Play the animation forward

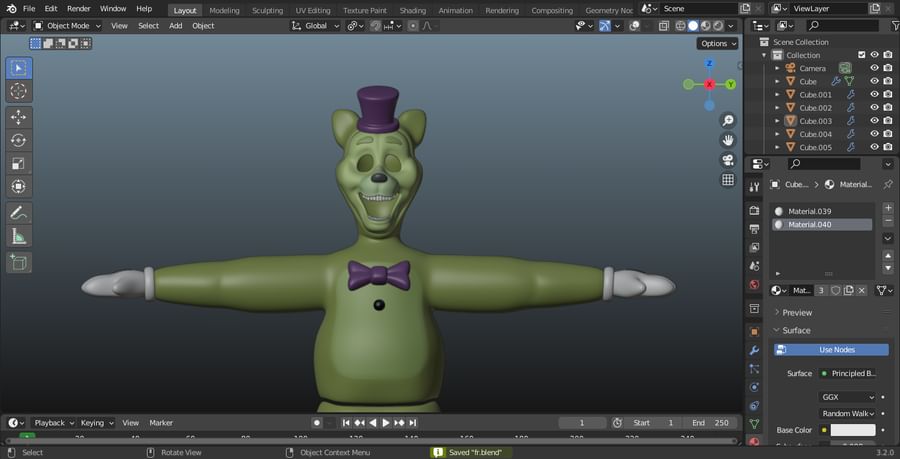pos(386,423)
